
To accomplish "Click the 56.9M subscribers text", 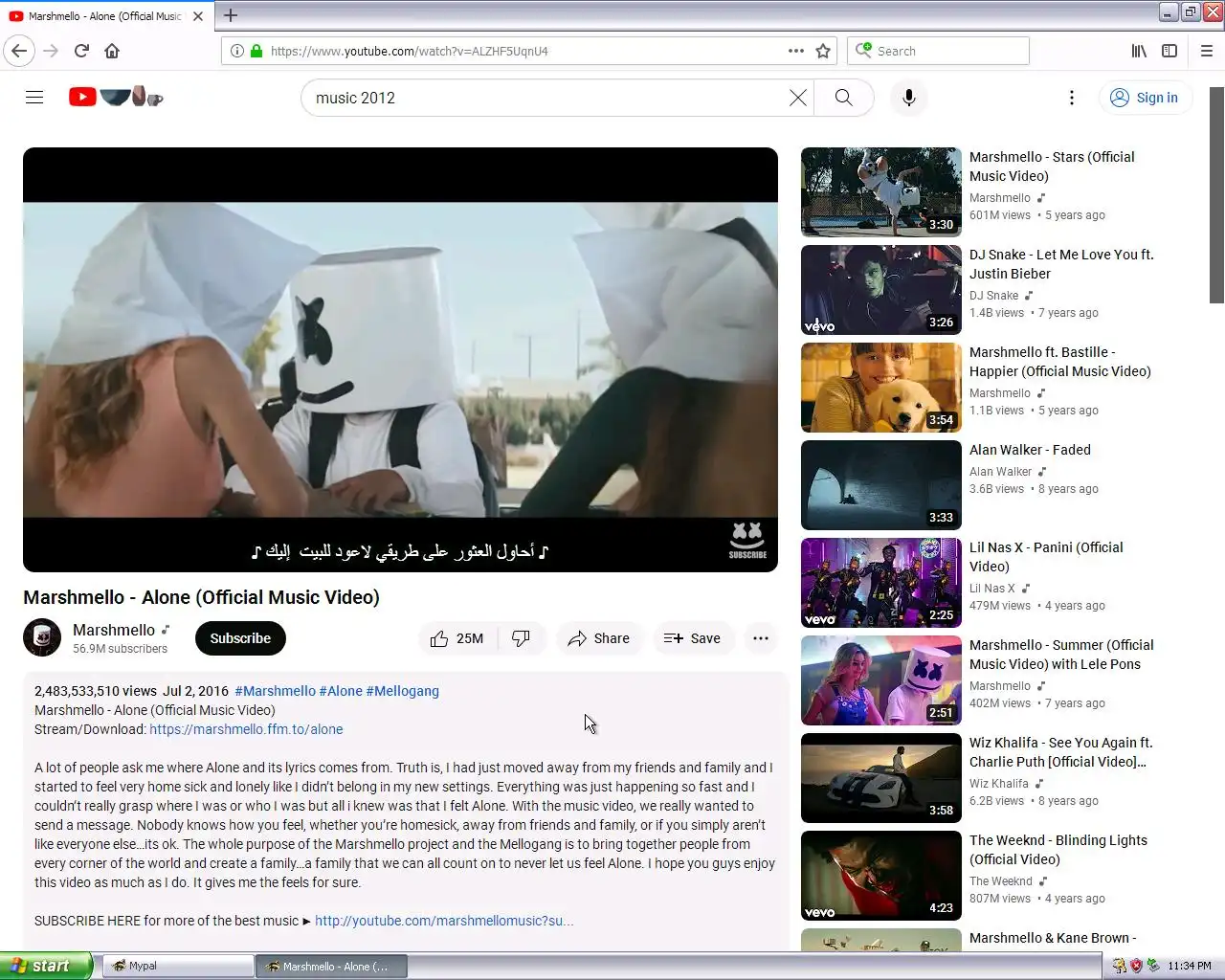I will click(120, 649).
